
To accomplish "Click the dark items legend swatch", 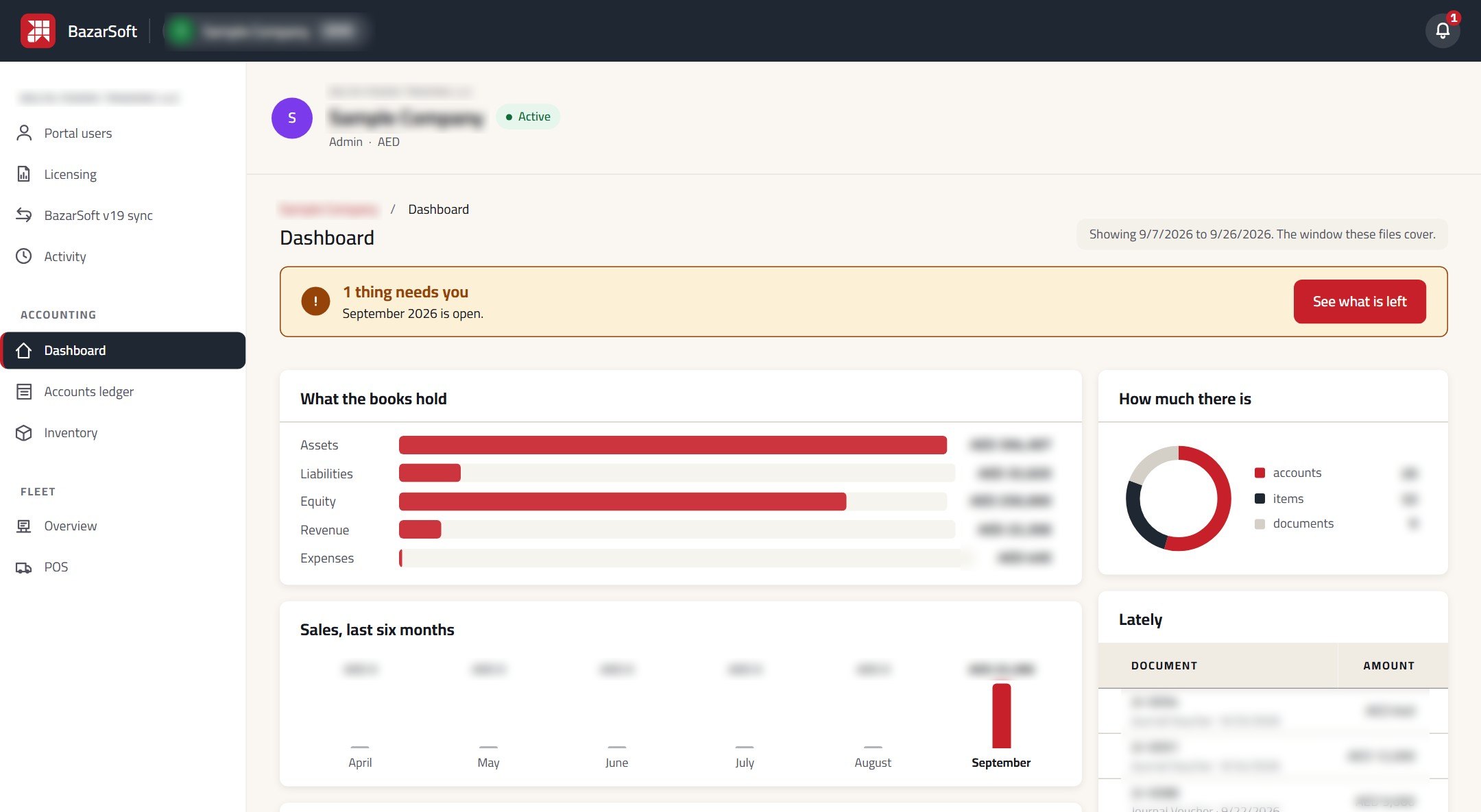I will click(x=1260, y=499).
